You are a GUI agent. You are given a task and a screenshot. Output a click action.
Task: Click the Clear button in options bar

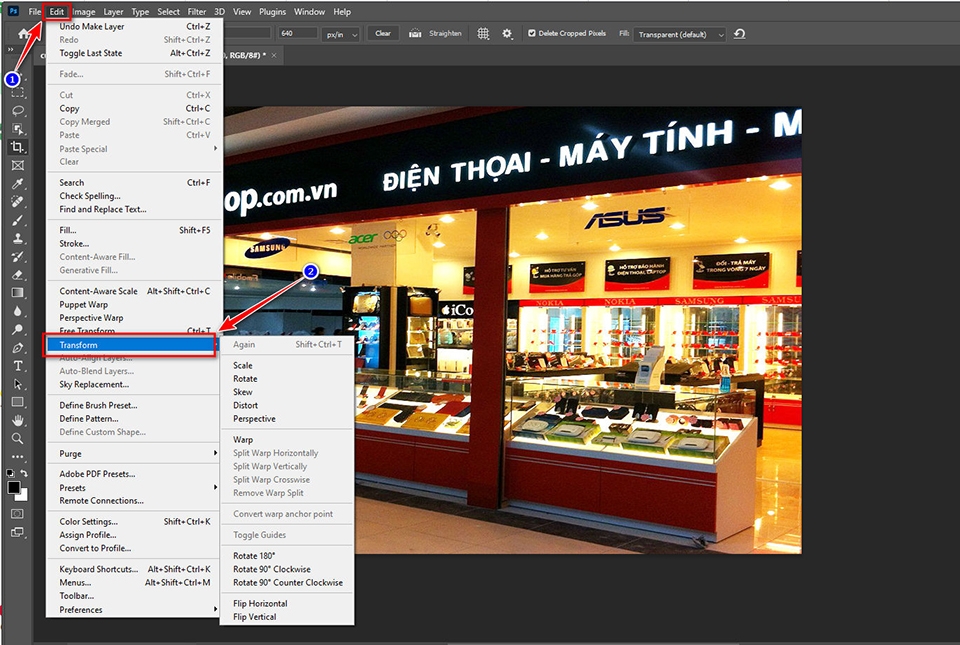[383, 34]
